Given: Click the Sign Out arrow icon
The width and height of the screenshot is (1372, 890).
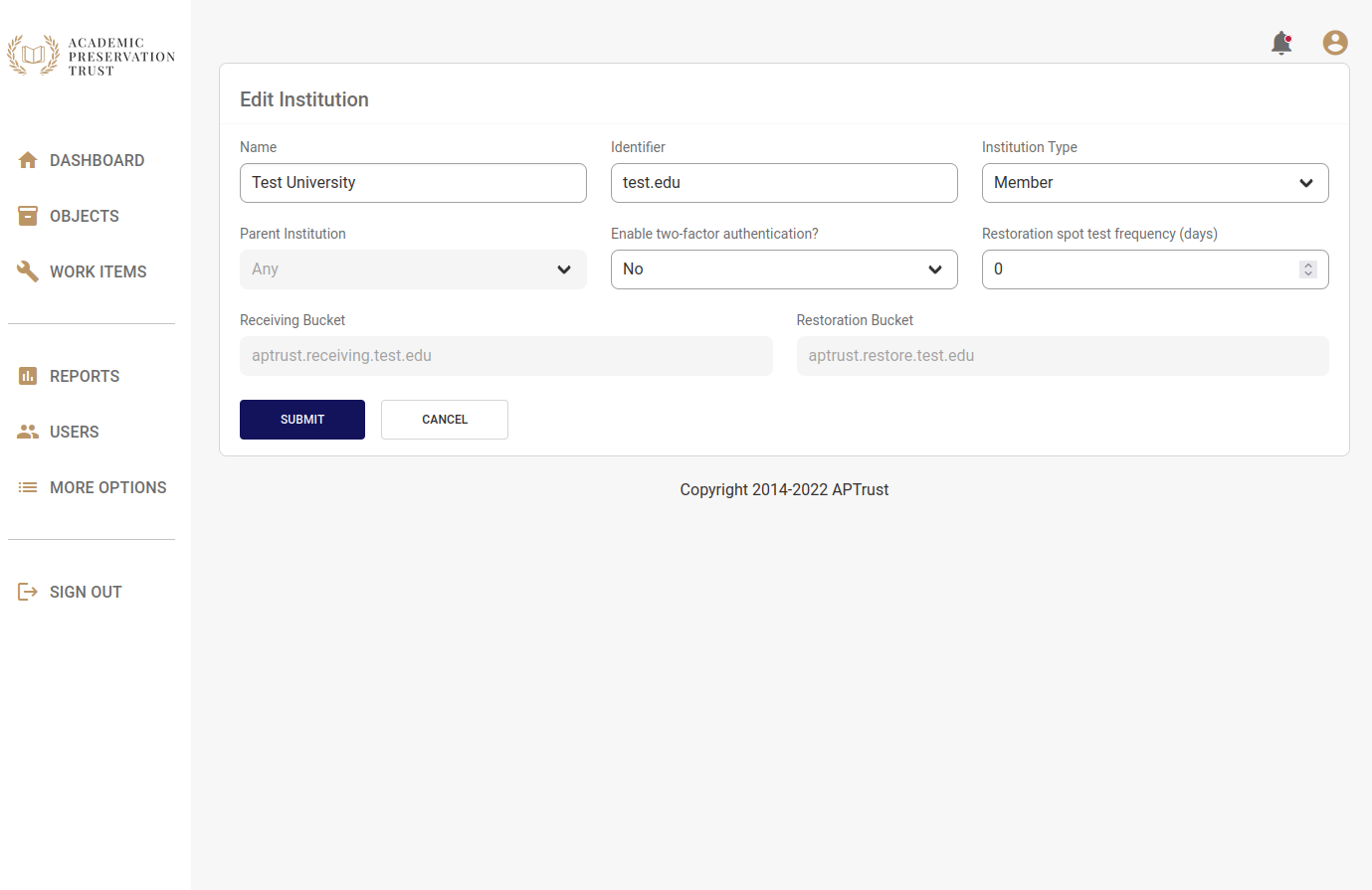Looking at the screenshot, I should click(28, 592).
